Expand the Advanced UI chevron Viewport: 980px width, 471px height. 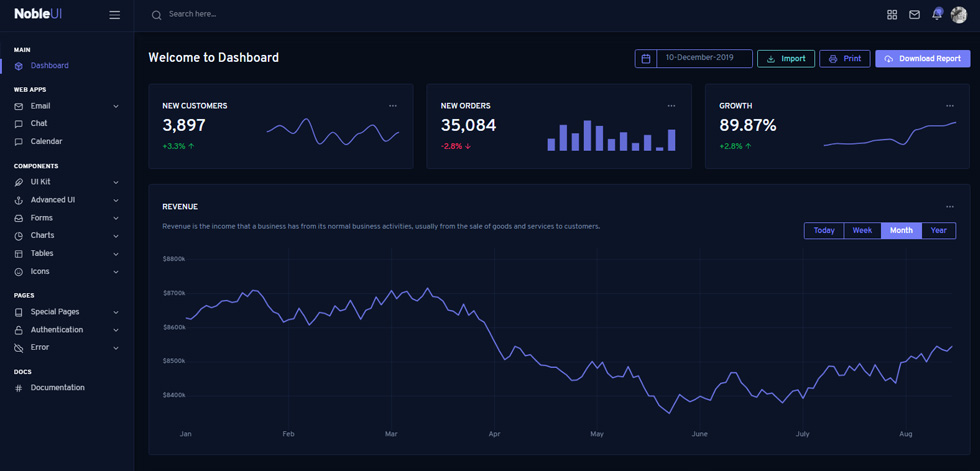coord(116,201)
